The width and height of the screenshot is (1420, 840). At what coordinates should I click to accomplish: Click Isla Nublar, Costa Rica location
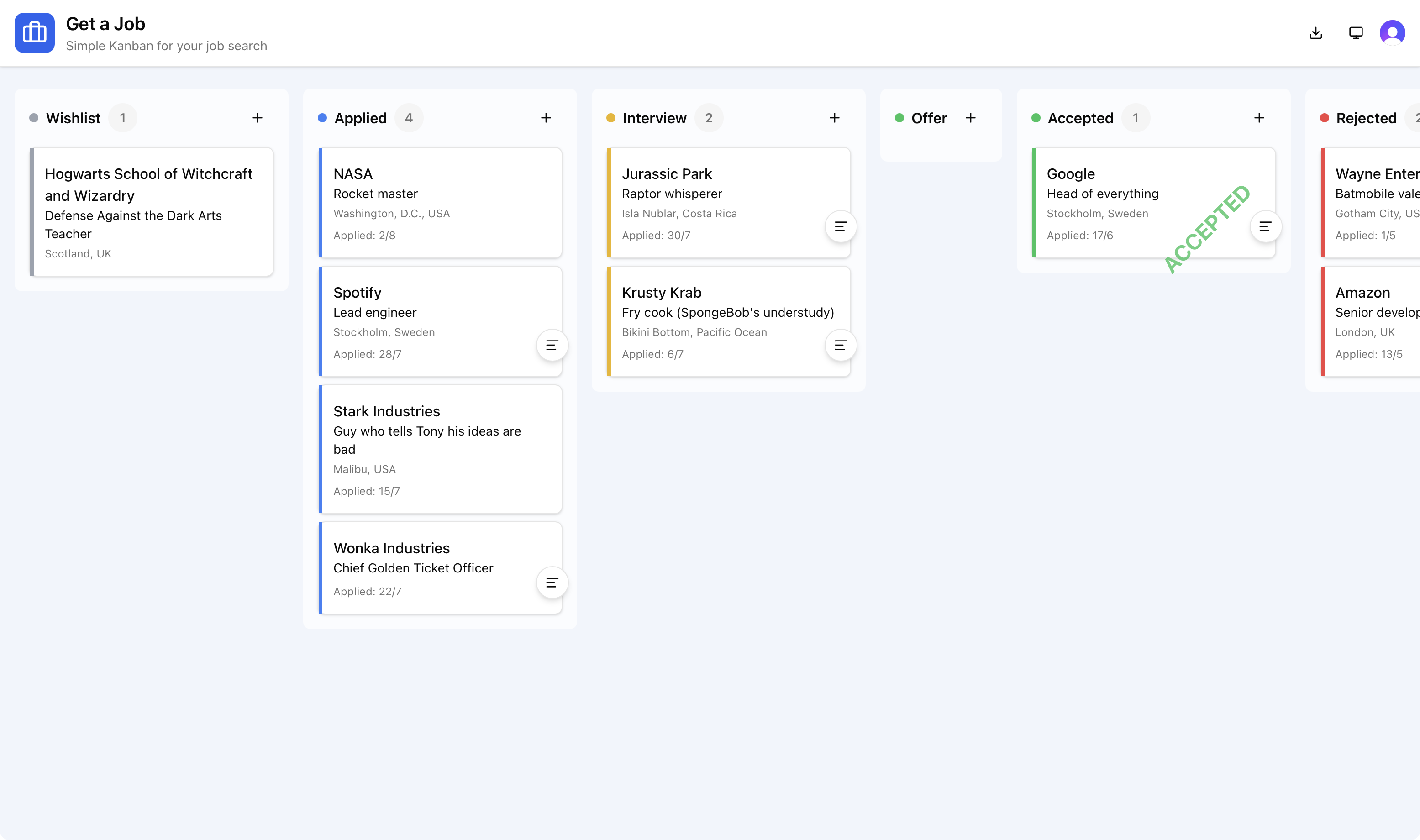coord(679,213)
